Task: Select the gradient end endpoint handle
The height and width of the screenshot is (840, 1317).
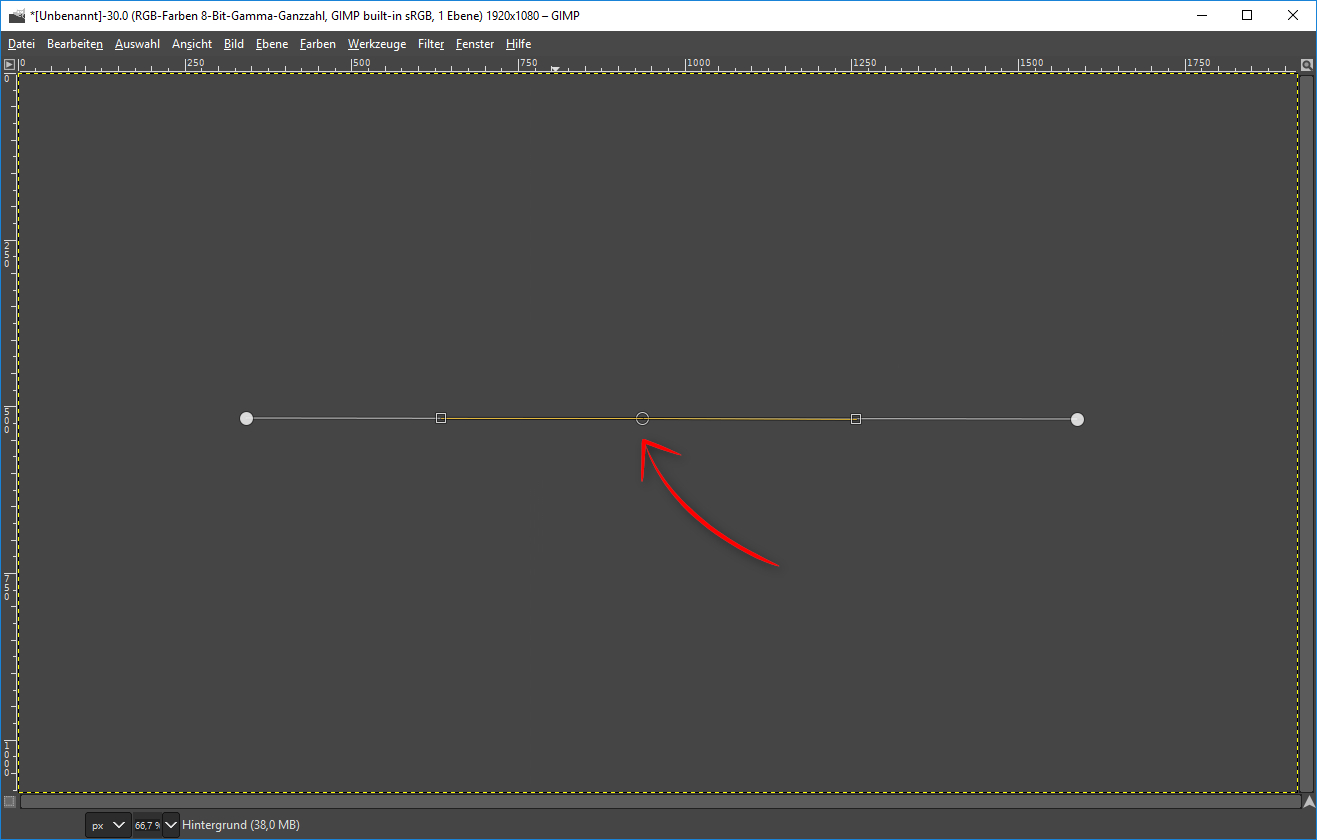Action: click(x=1077, y=419)
